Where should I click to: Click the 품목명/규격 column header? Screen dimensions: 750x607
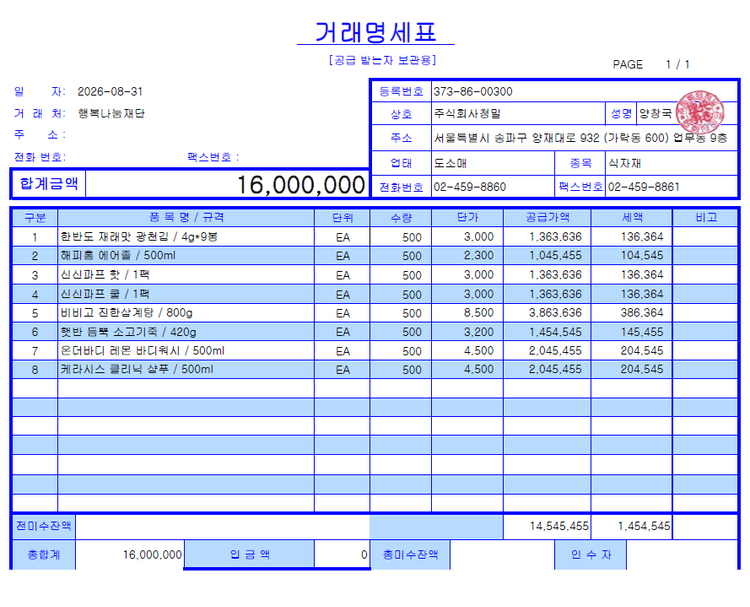pos(186,218)
